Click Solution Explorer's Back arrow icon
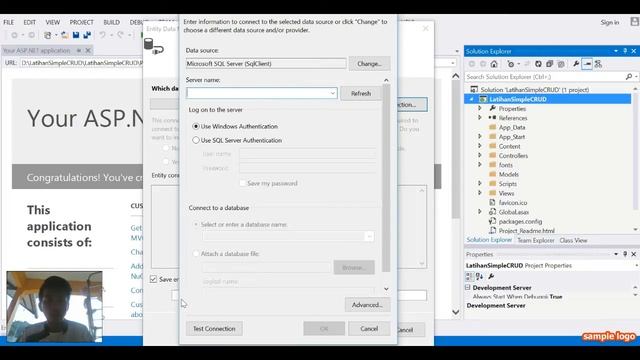 pyautogui.click(x=472, y=64)
